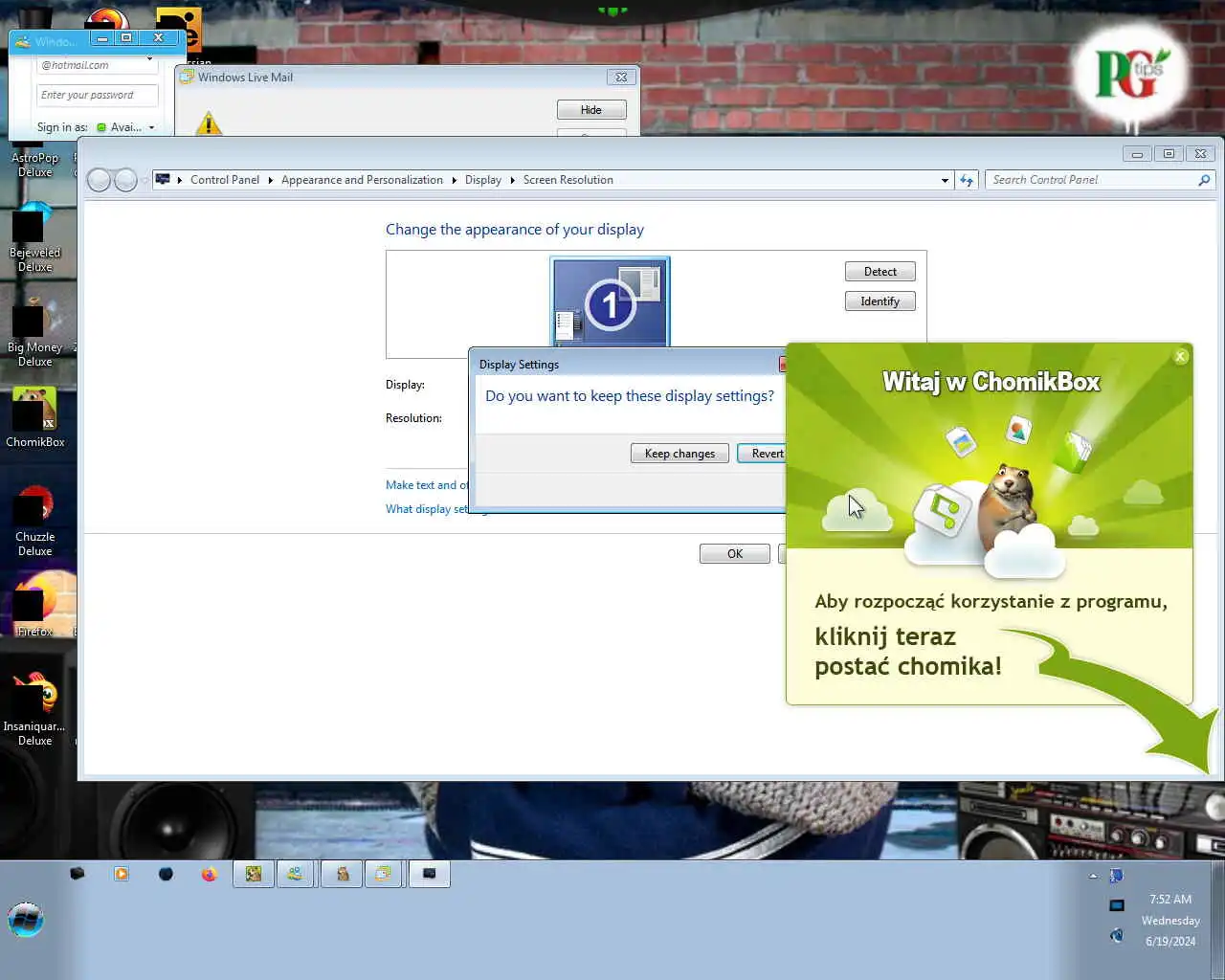Click OK in Screen Resolution window

pos(735,554)
